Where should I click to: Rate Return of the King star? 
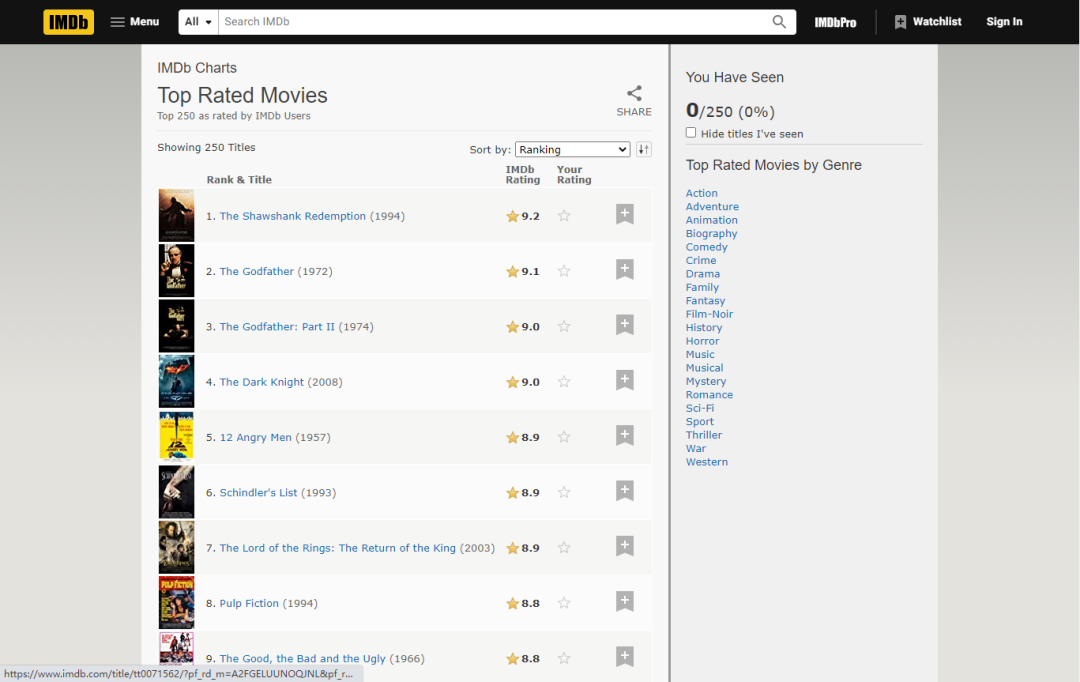coord(564,548)
